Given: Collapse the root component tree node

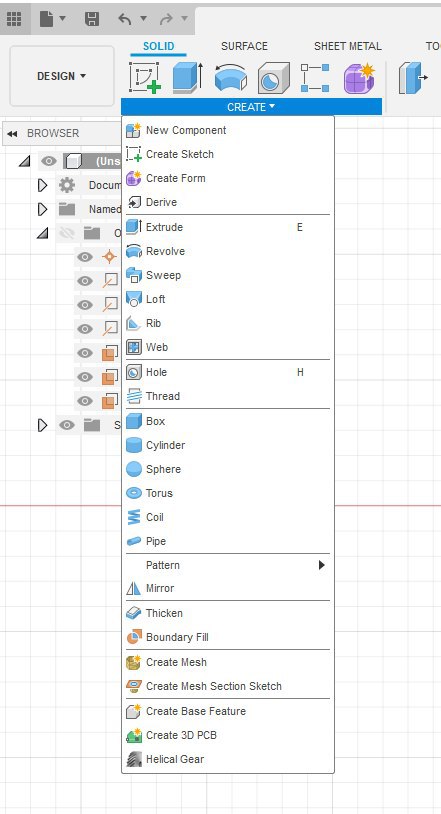Looking at the screenshot, I should [24, 161].
